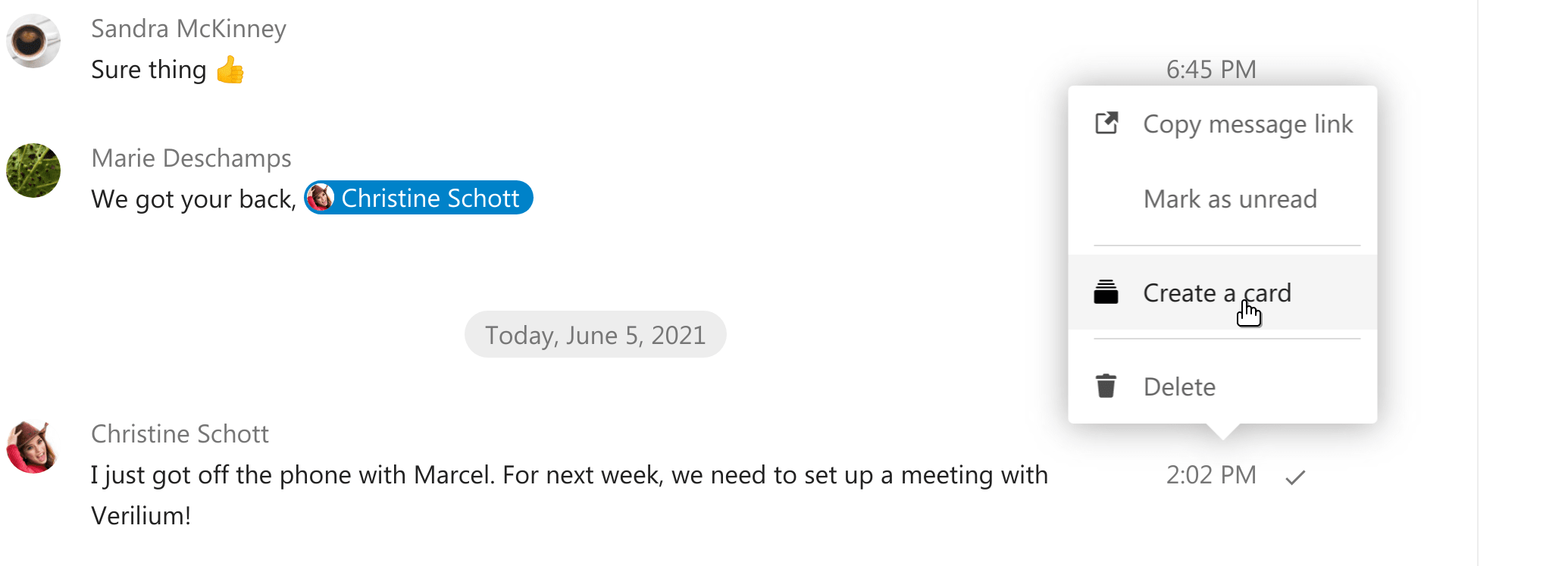Click the Today, June 5, 2021 date separator
The width and height of the screenshot is (1568, 566).
[x=595, y=335]
